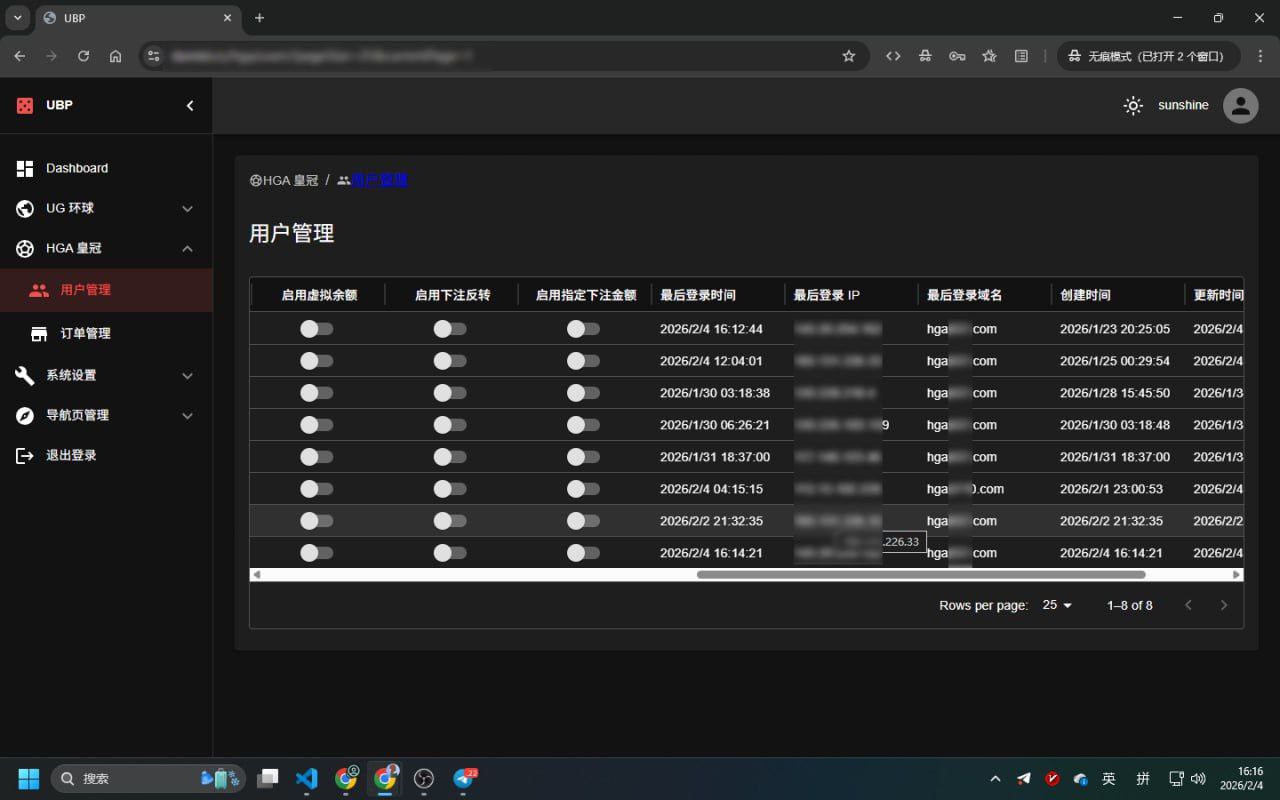Click the table's horizontal scrollbar right arrow
The image size is (1280, 800).
[x=1236, y=574]
